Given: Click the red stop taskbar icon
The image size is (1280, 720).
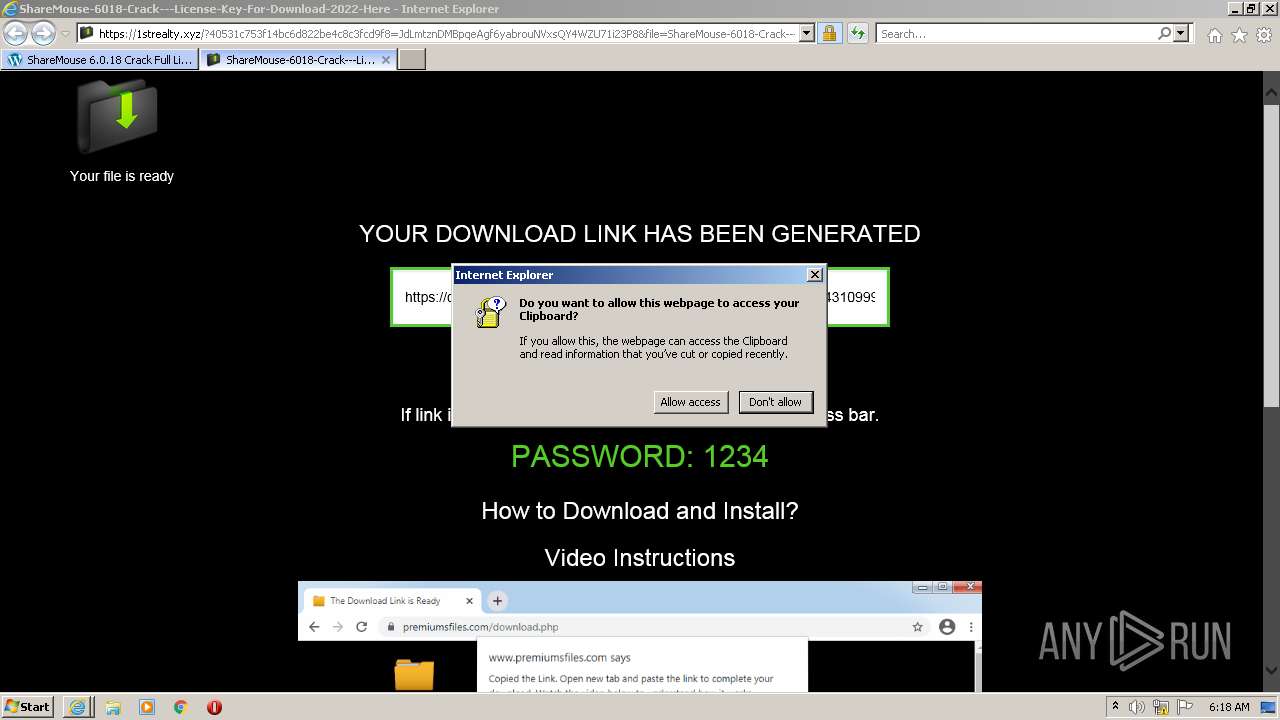Looking at the screenshot, I should 214,707.
